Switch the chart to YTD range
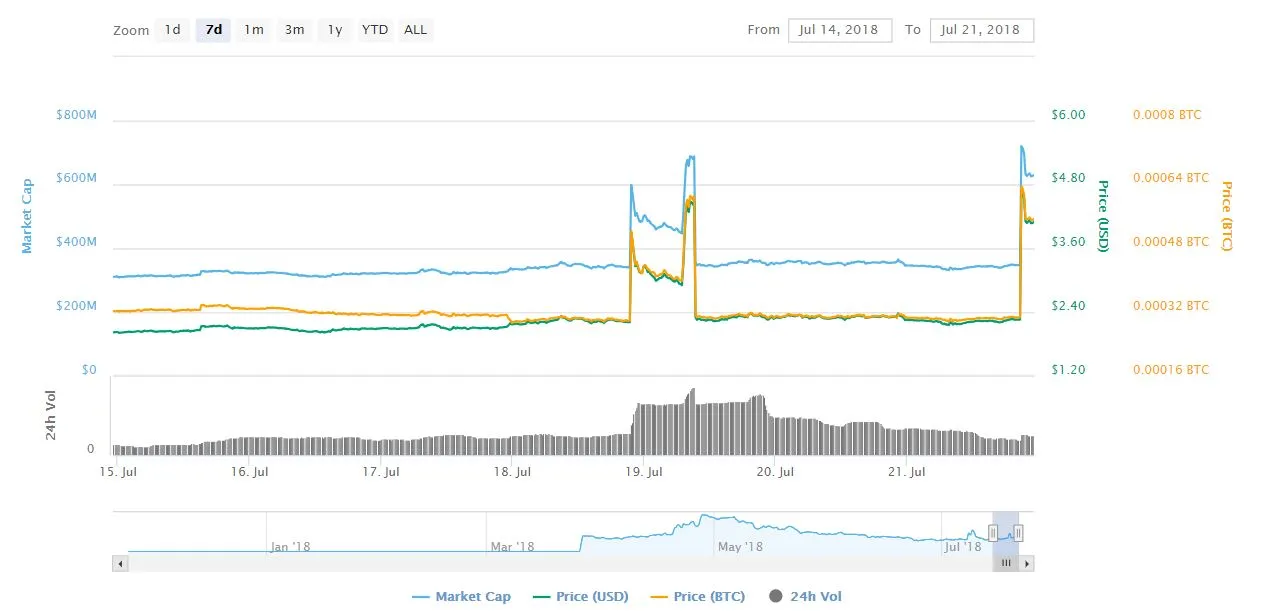Image resolution: width=1266 pixels, height=611 pixels. coord(375,30)
